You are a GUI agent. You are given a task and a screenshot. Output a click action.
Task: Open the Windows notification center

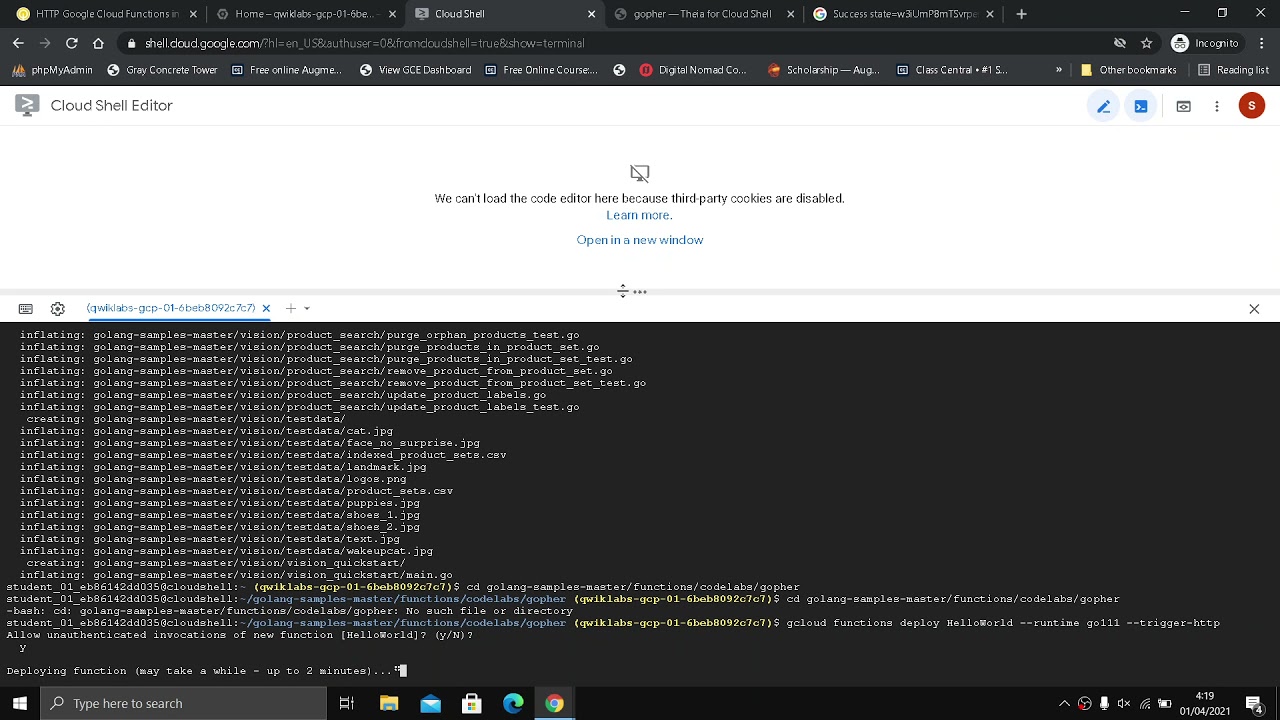click(x=1253, y=704)
